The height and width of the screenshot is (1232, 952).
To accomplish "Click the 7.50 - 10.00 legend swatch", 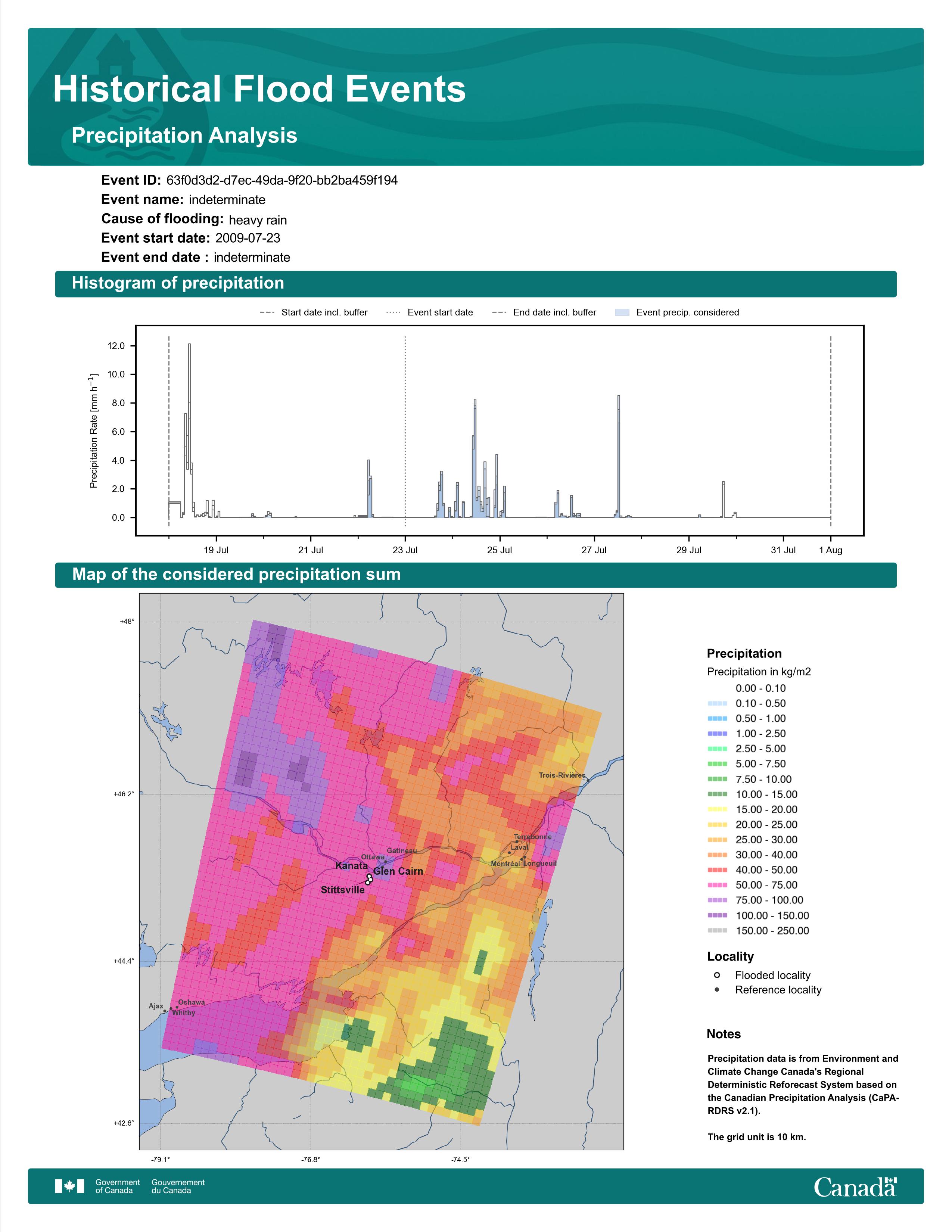I will pos(718,779).
